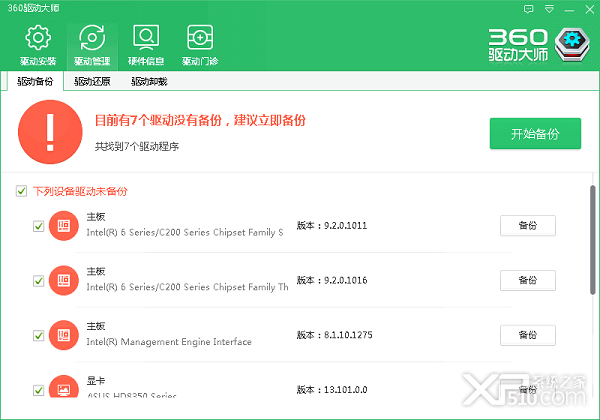Click the text 版本：13.101.0.0
This screenshot has width=600, height=420.
tap(332, 390)
